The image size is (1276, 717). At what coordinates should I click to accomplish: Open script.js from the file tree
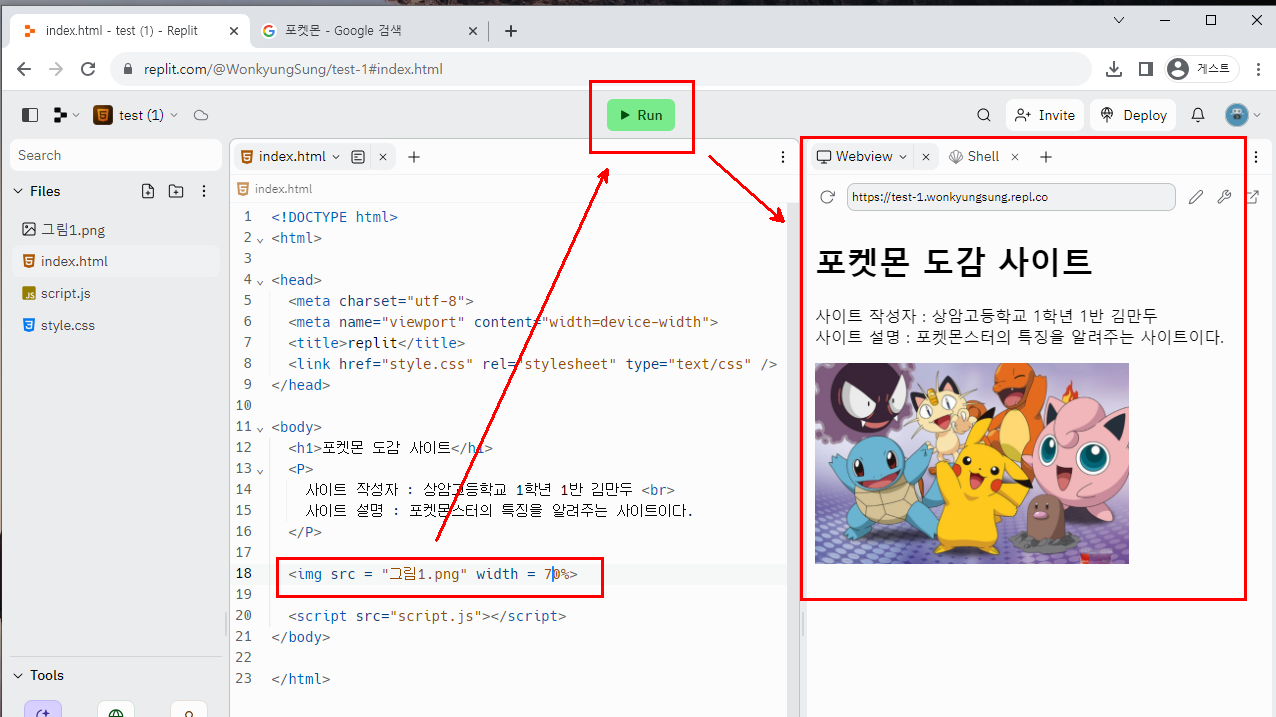pos(115,293)
